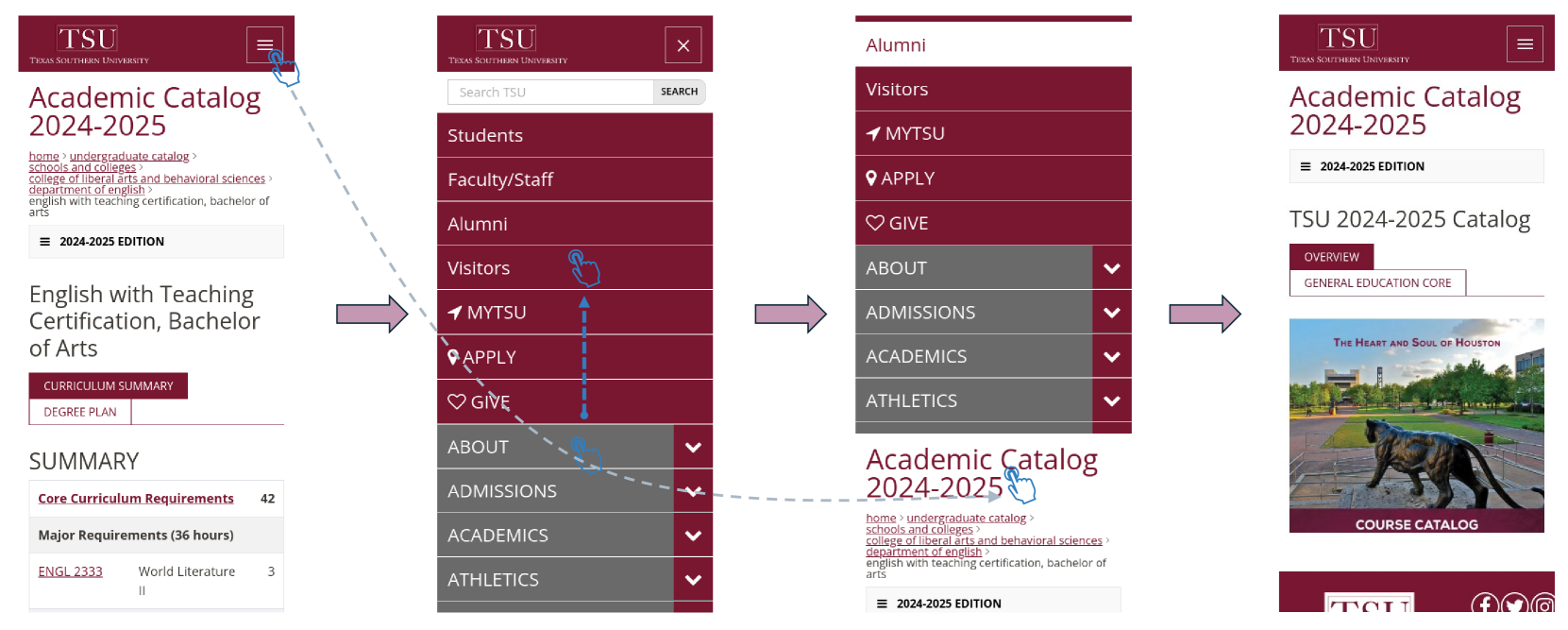Tap the heart GIVE icon below the search bar

457,402
